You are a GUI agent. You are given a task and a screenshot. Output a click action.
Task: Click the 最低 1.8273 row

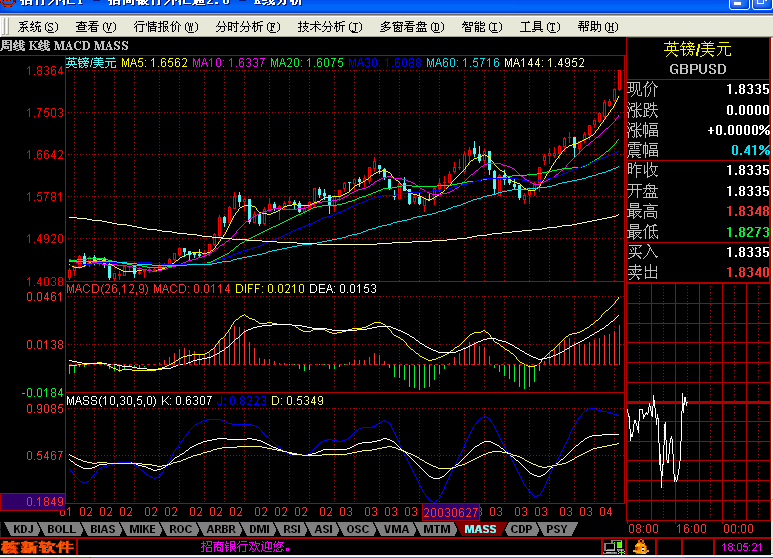[698, 232]
